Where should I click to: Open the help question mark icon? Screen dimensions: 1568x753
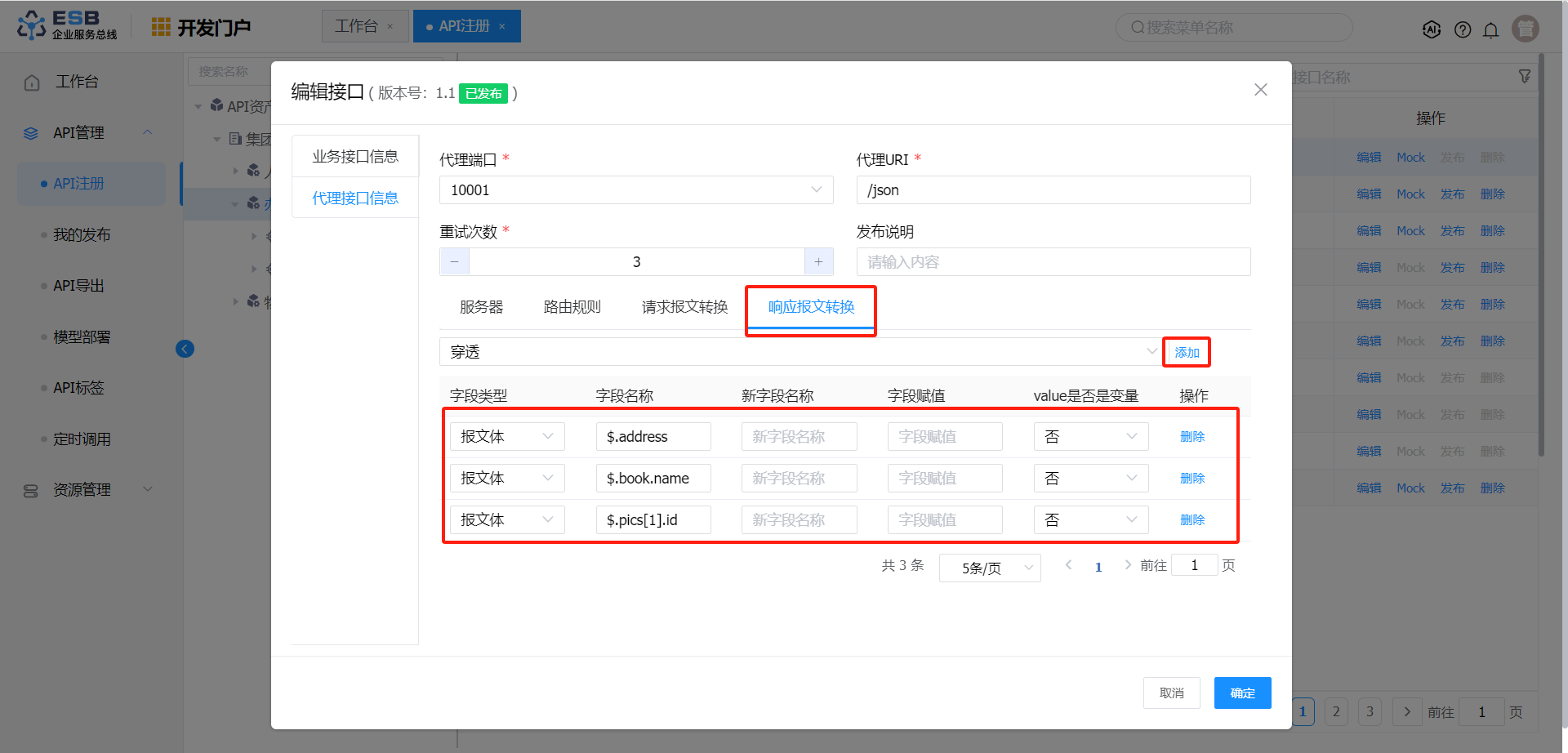tap(1463, 30)
